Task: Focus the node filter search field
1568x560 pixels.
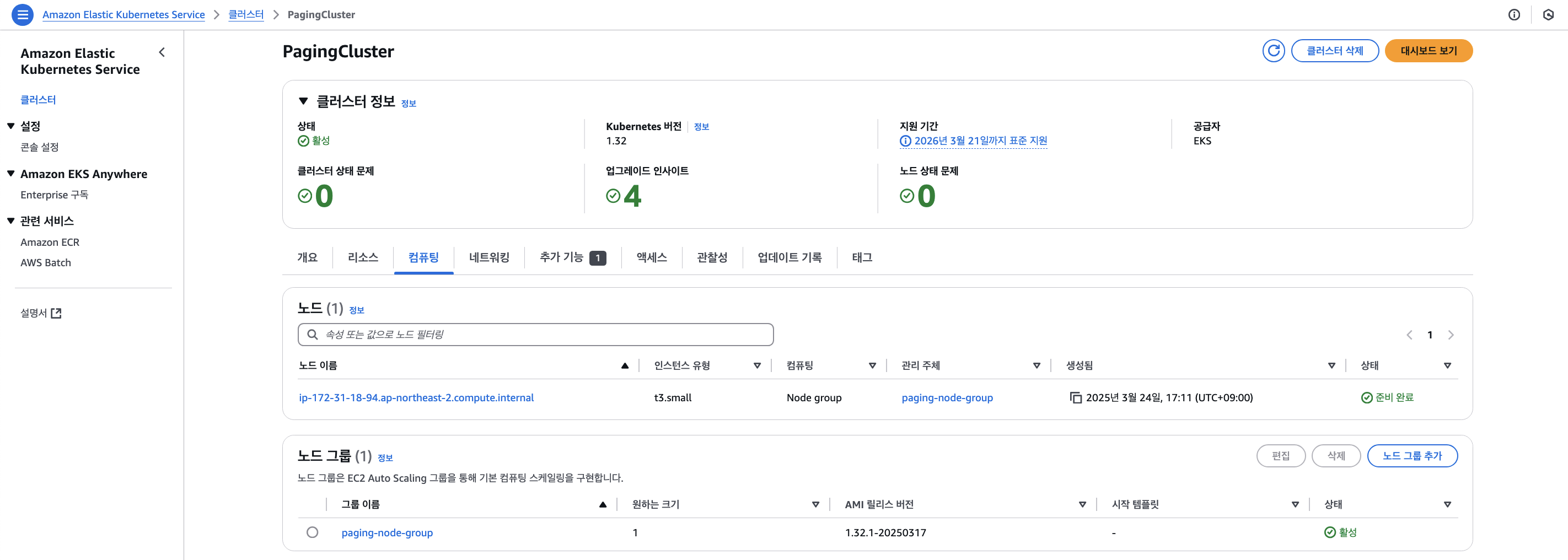Action: click(536, 335)
